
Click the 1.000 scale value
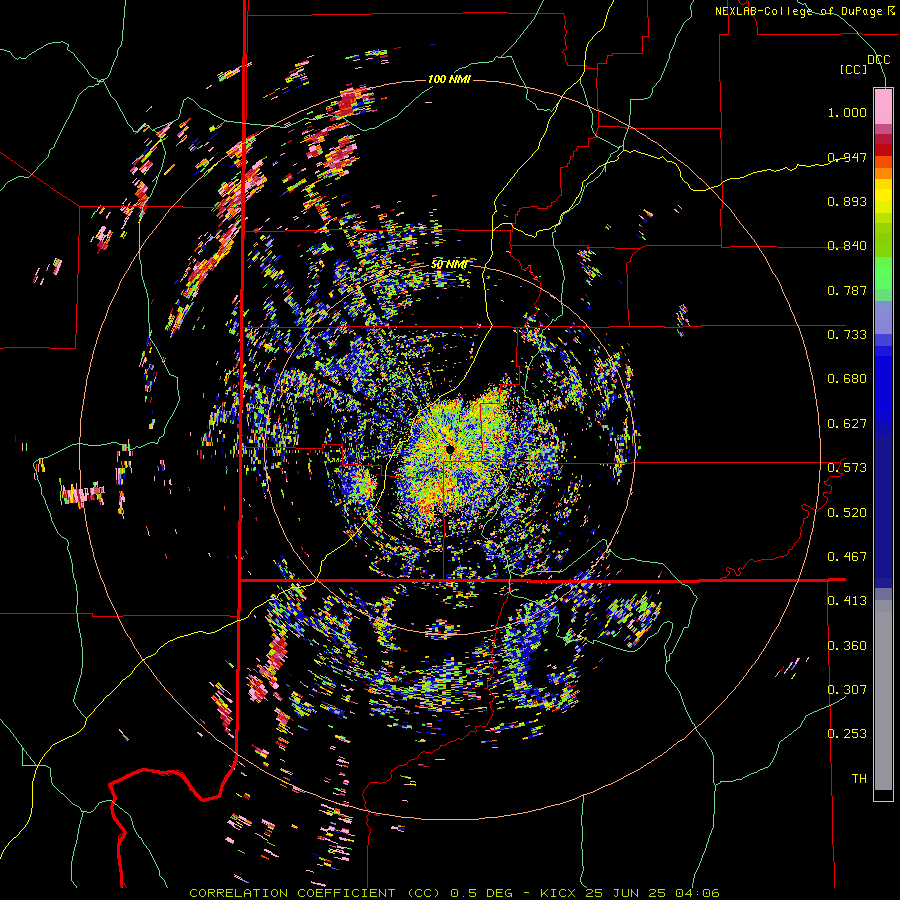[x=847, y=112]
